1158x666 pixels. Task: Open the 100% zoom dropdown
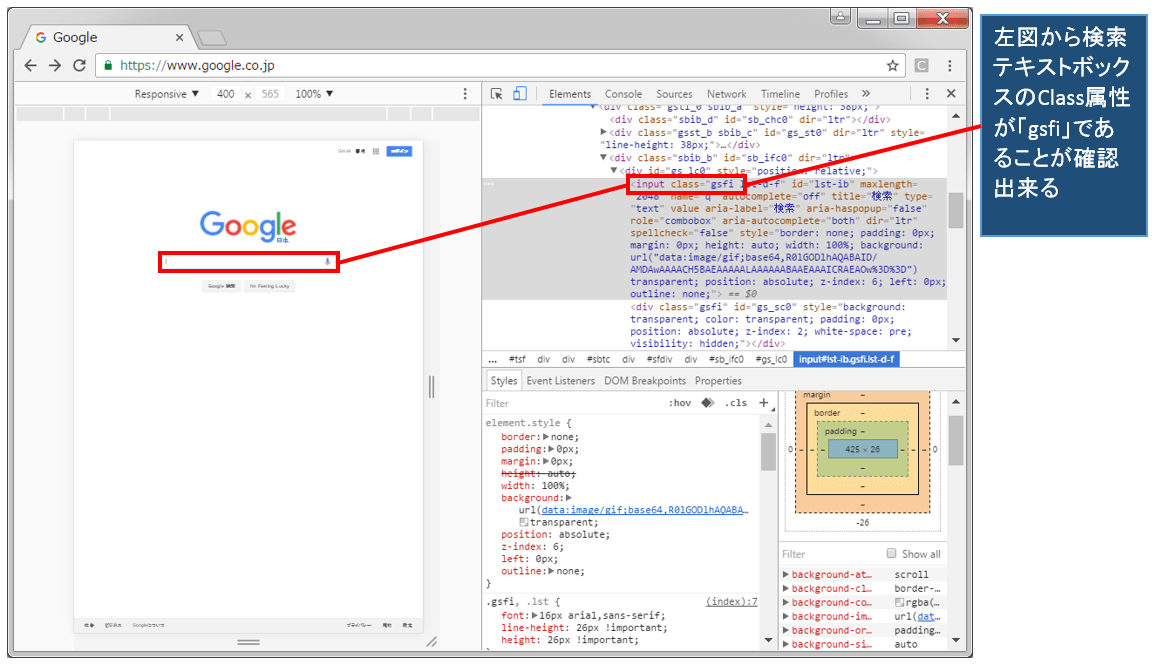(314, 94)
